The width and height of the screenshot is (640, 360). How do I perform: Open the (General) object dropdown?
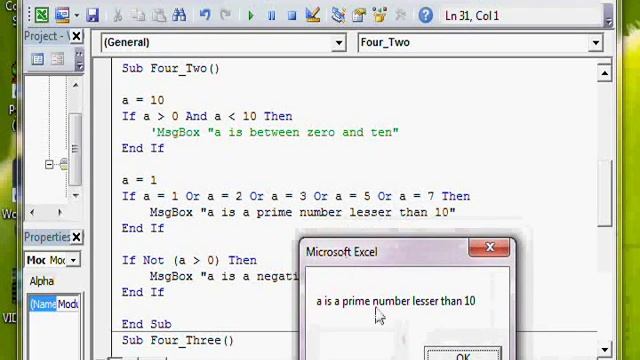pos(223,42)
